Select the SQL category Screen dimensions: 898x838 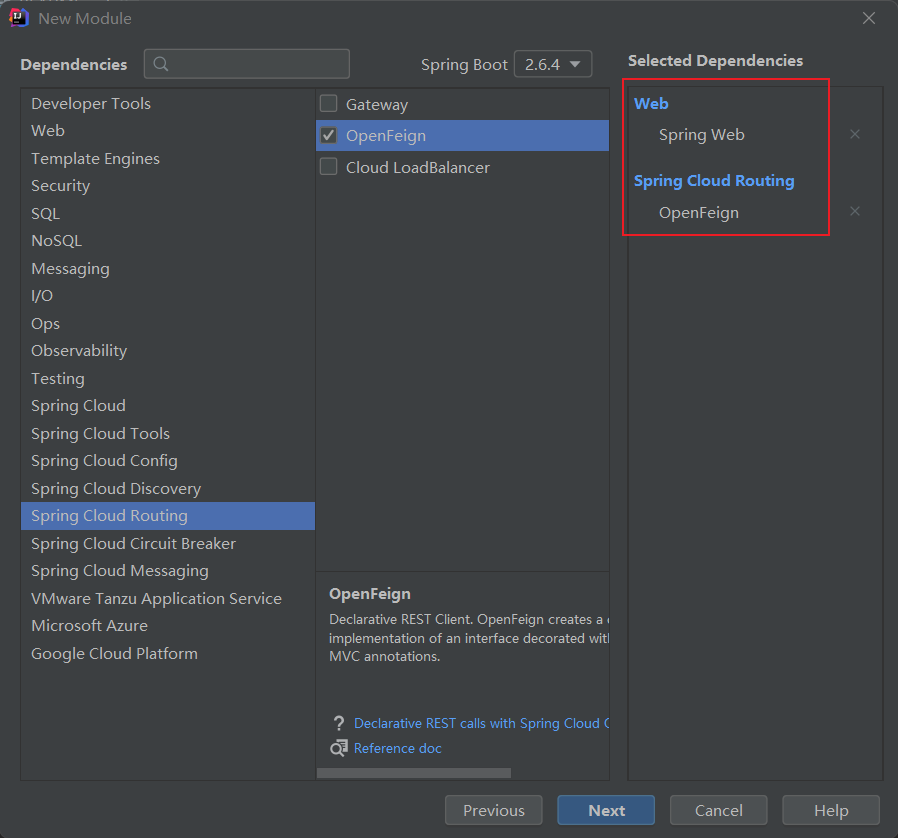click(168, 214)
